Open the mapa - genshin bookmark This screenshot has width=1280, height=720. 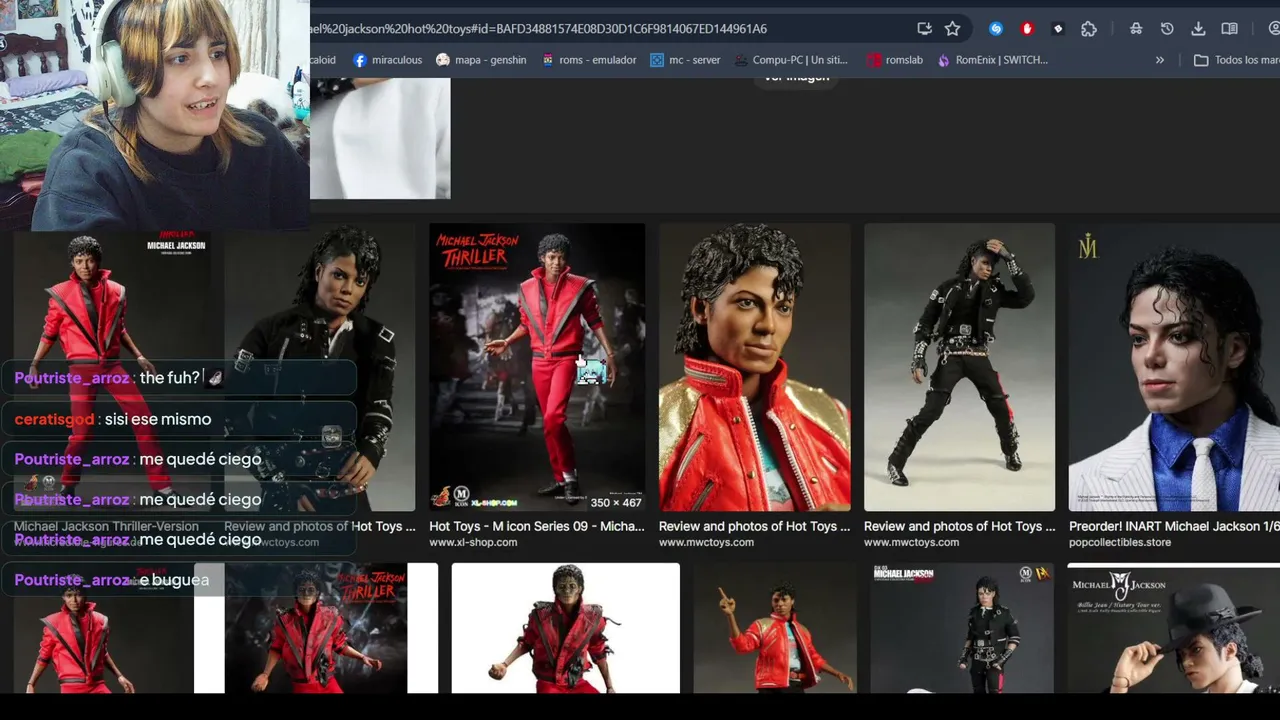(481, 60)
